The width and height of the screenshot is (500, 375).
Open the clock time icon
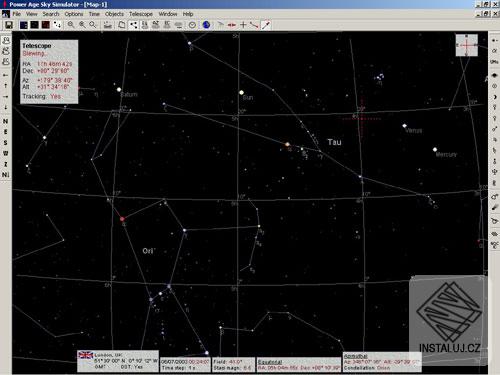tap(192, 25)
